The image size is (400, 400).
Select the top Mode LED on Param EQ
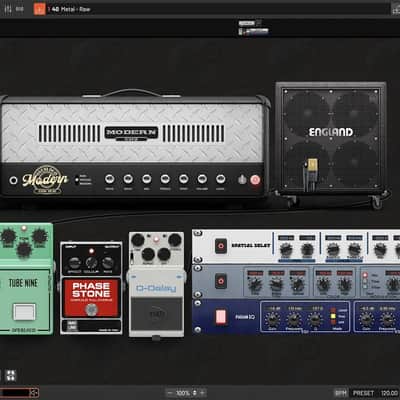[x=333, y=311]
